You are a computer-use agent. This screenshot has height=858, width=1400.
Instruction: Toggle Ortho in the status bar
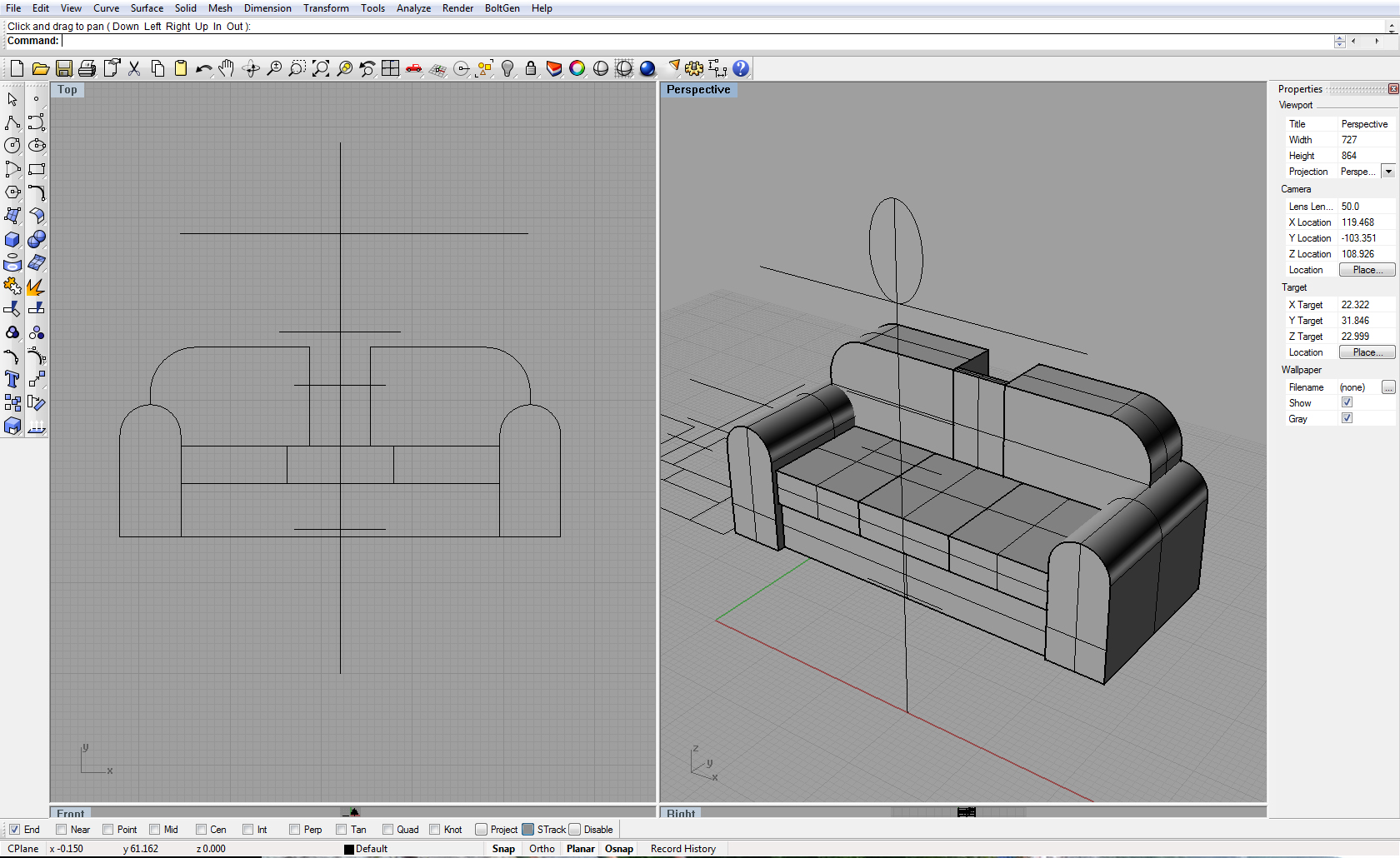click(542, 849)
